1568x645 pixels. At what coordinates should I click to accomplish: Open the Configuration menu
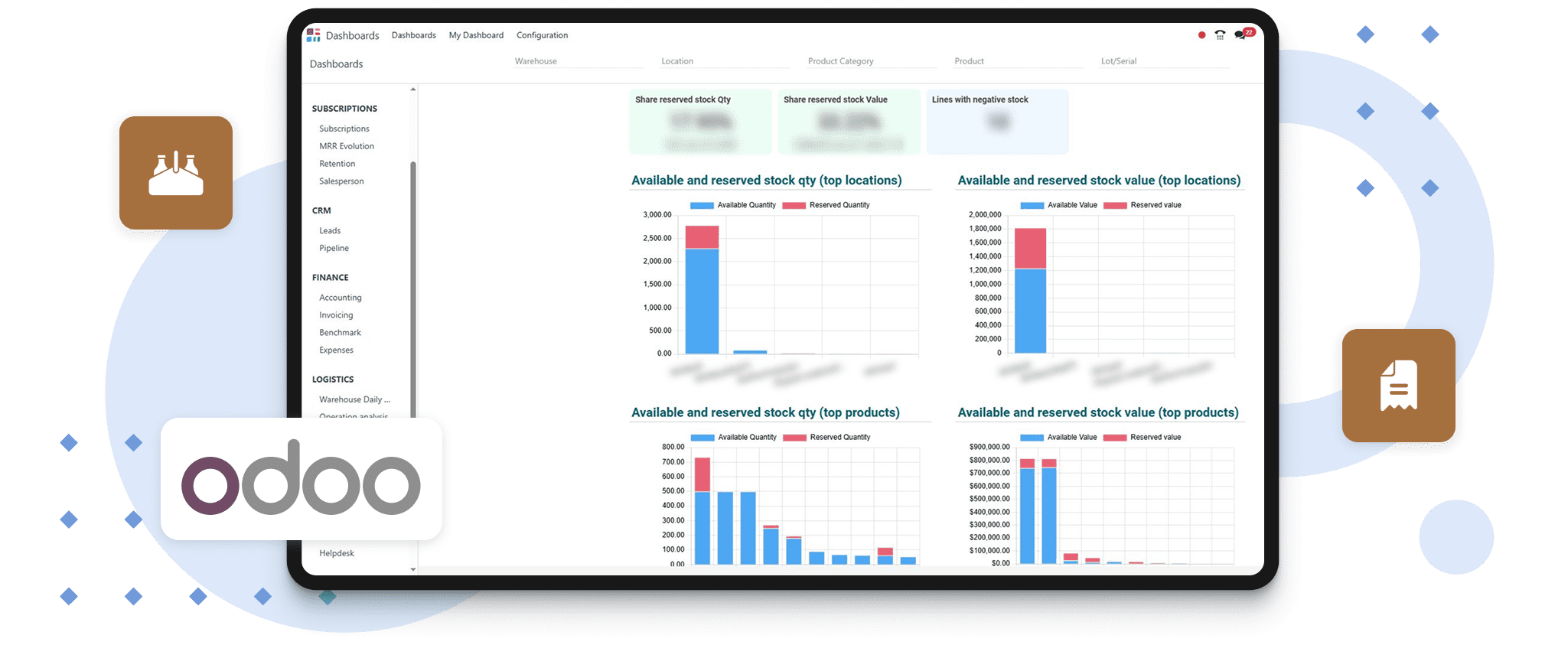coord(542,35)
